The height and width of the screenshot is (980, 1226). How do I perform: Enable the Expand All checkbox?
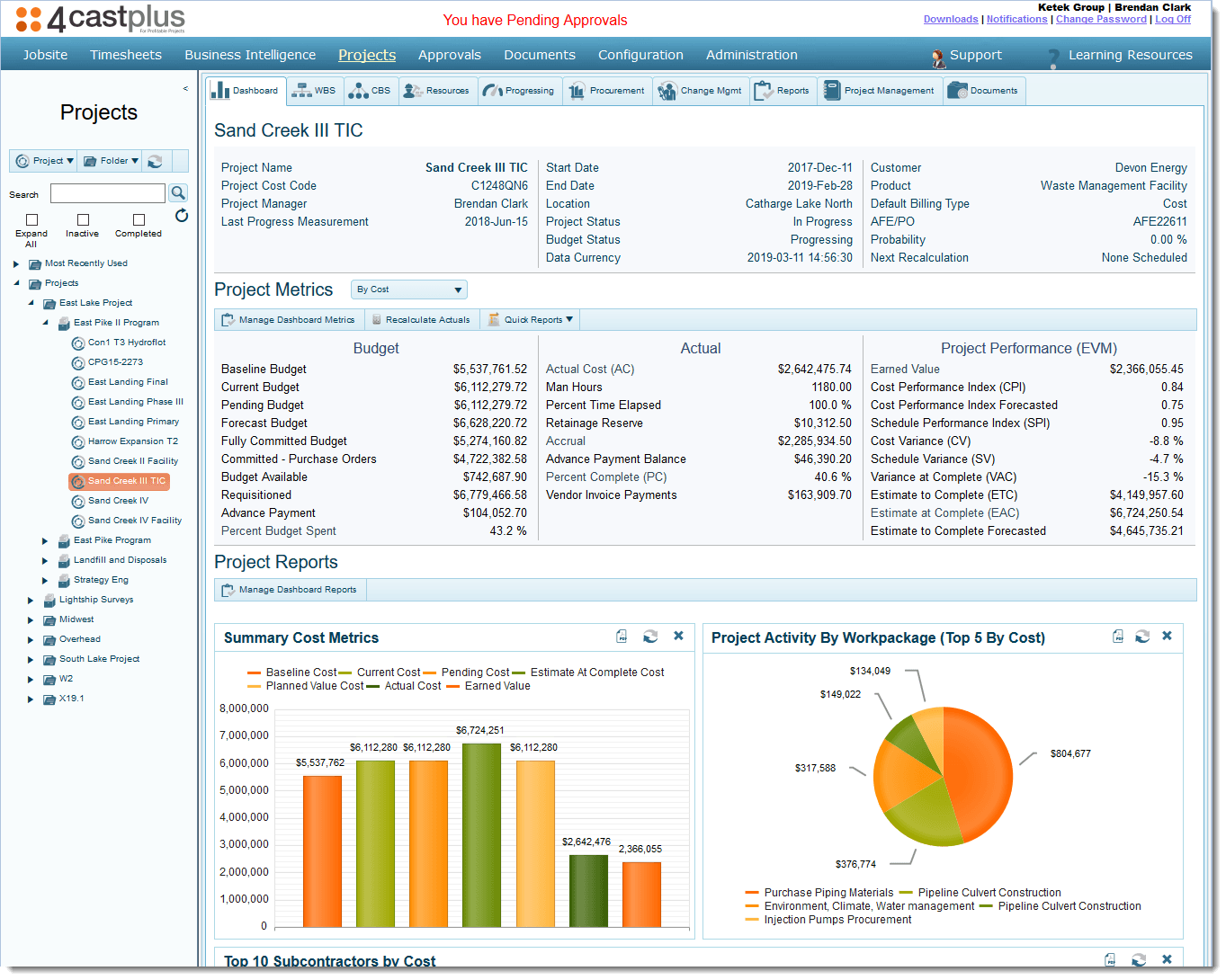click(31, 219)
